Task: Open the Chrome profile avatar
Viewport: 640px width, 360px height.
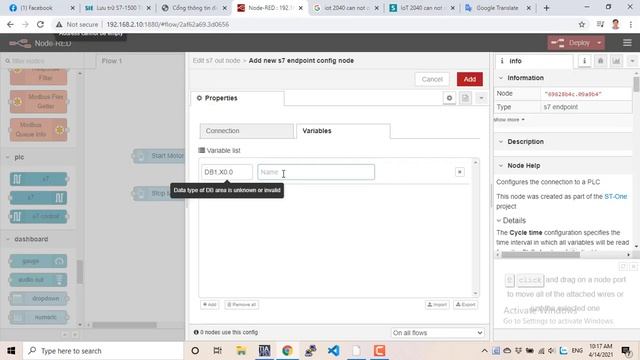Action: pyautogui.click(x=616, y=24)
